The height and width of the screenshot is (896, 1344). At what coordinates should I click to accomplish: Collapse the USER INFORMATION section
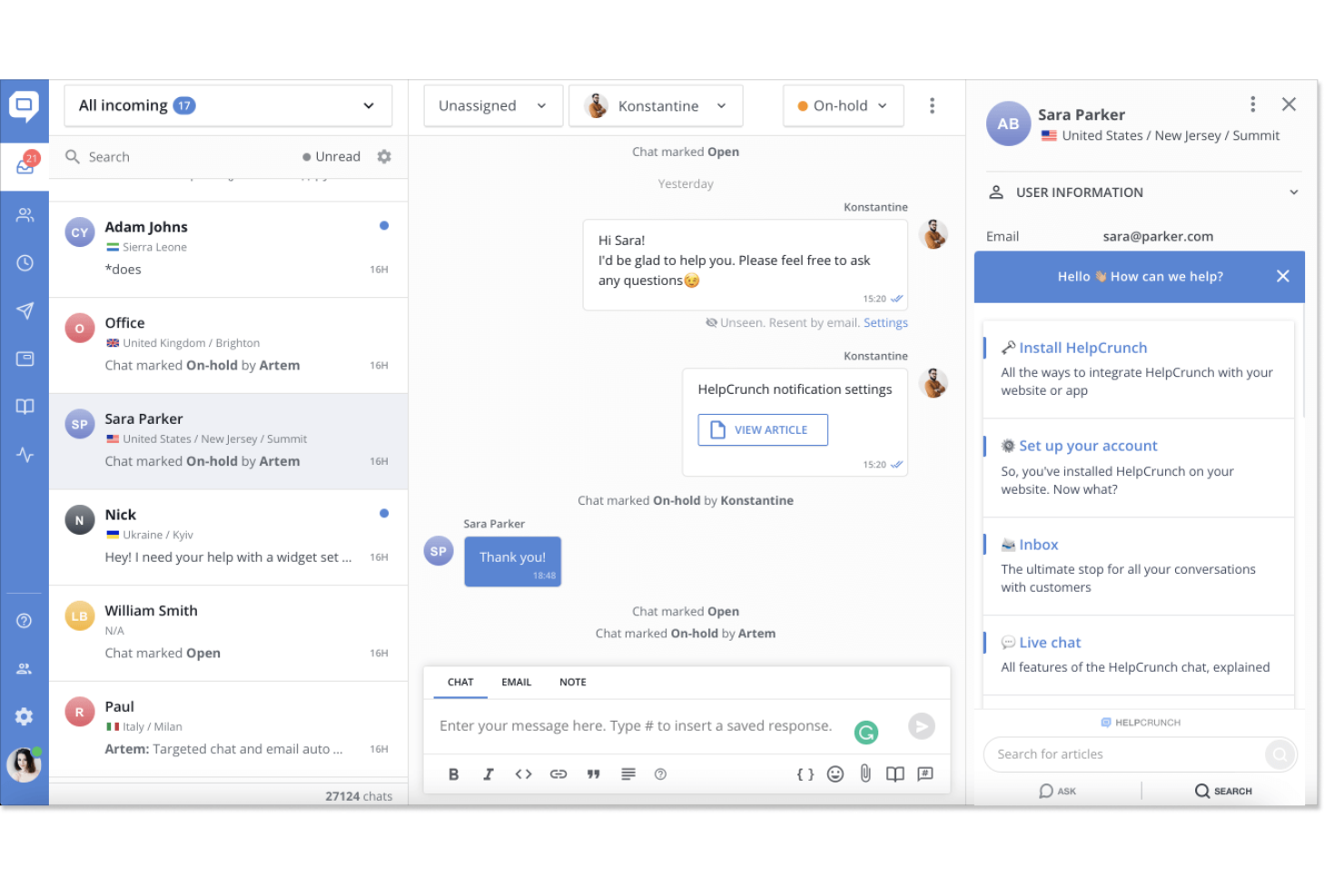[x=1293, y=192]
